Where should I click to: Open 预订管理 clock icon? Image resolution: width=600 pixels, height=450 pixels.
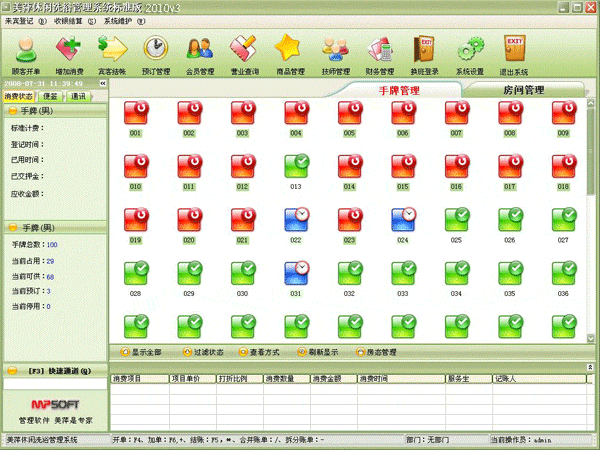[x=156, y=54]
